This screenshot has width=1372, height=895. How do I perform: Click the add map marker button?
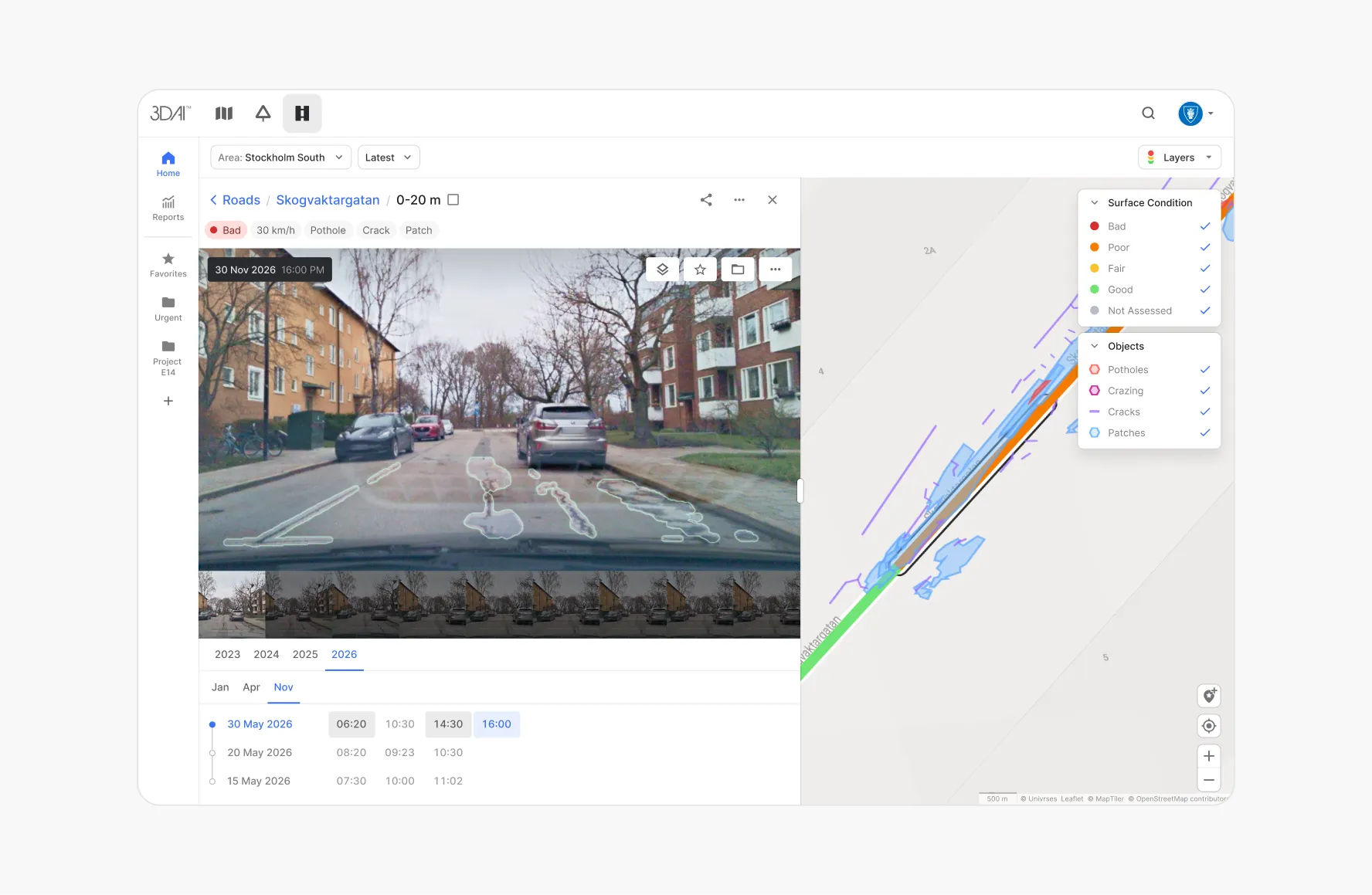pos(1209,696)
